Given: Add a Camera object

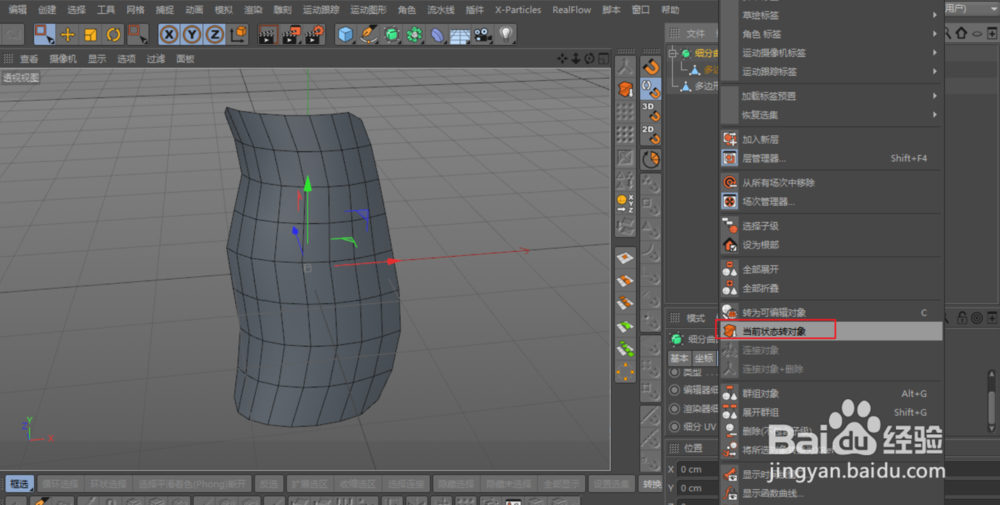Looking at the screenshot, I should [483, 34].
